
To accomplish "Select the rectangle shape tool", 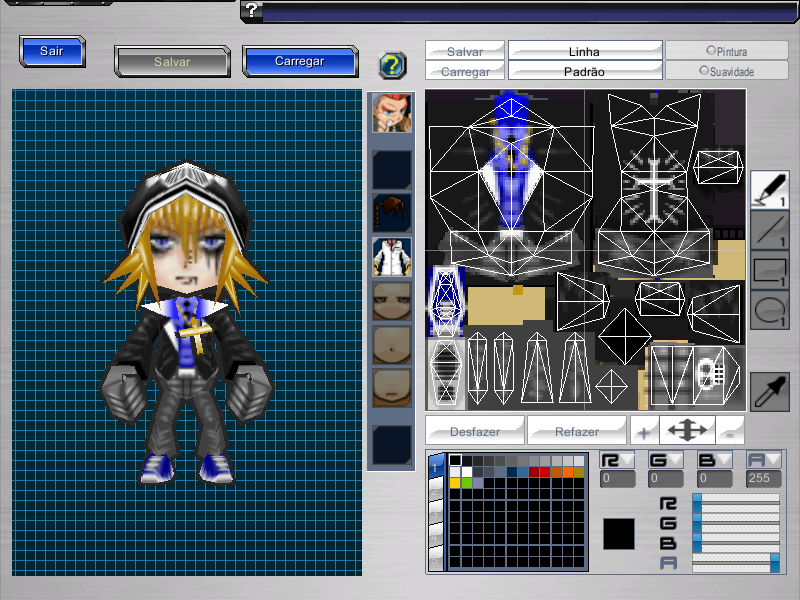I will click(769, 270).
